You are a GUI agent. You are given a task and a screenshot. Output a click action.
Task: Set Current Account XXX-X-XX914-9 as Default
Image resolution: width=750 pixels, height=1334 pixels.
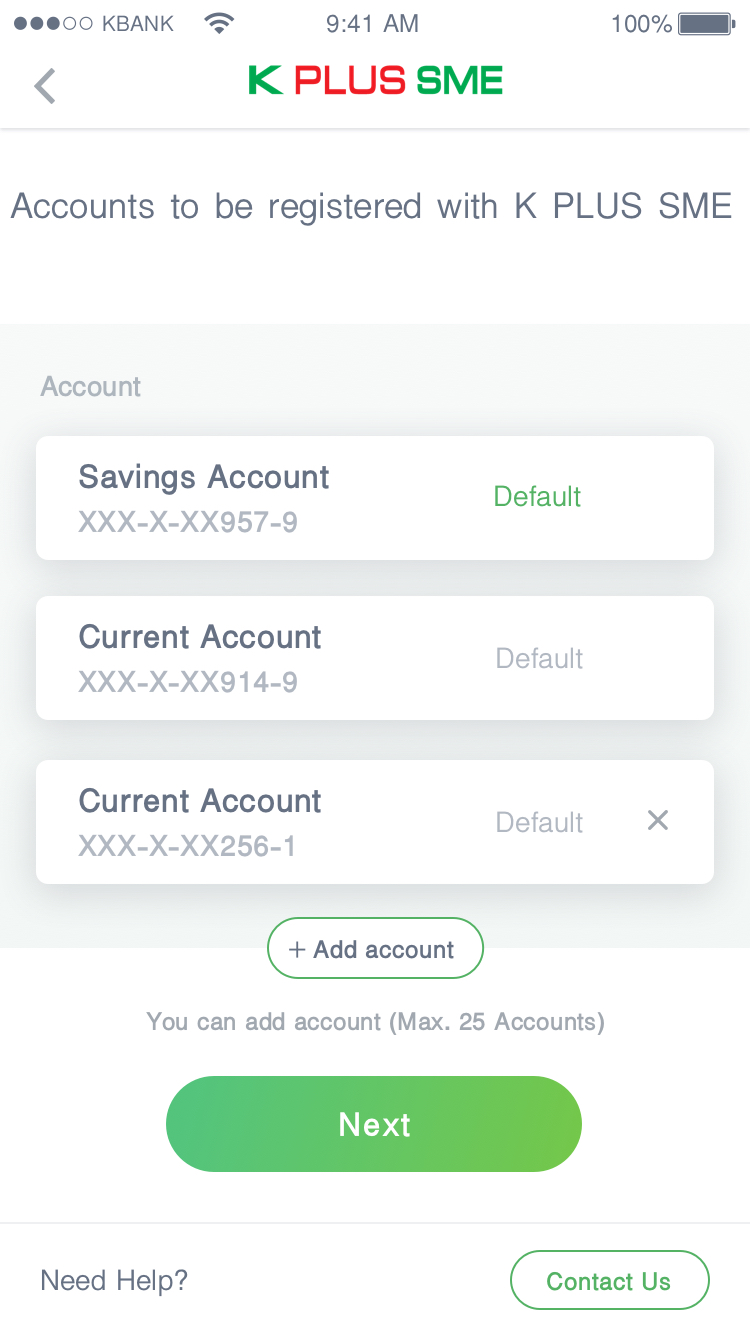(x=539, y=659)
